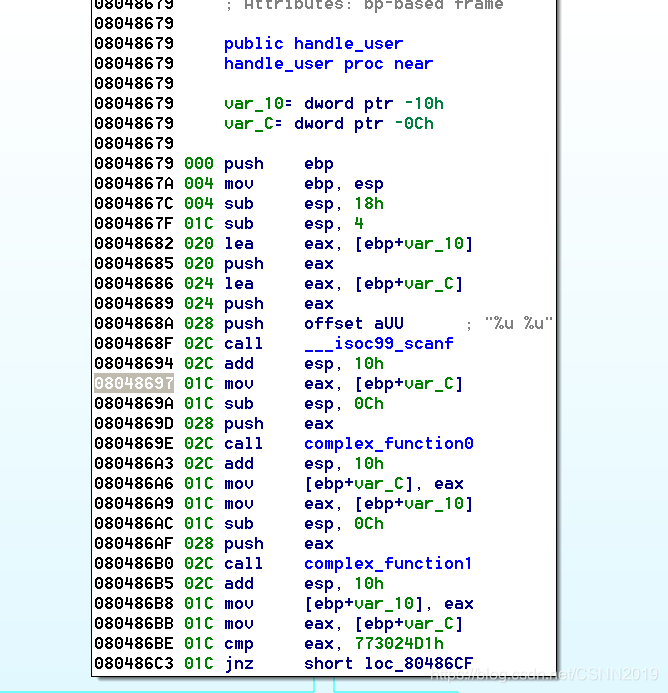Click the "%u %u" string comment
The height and width of the screenshot is (693, 668).
(x=519, y=324)
